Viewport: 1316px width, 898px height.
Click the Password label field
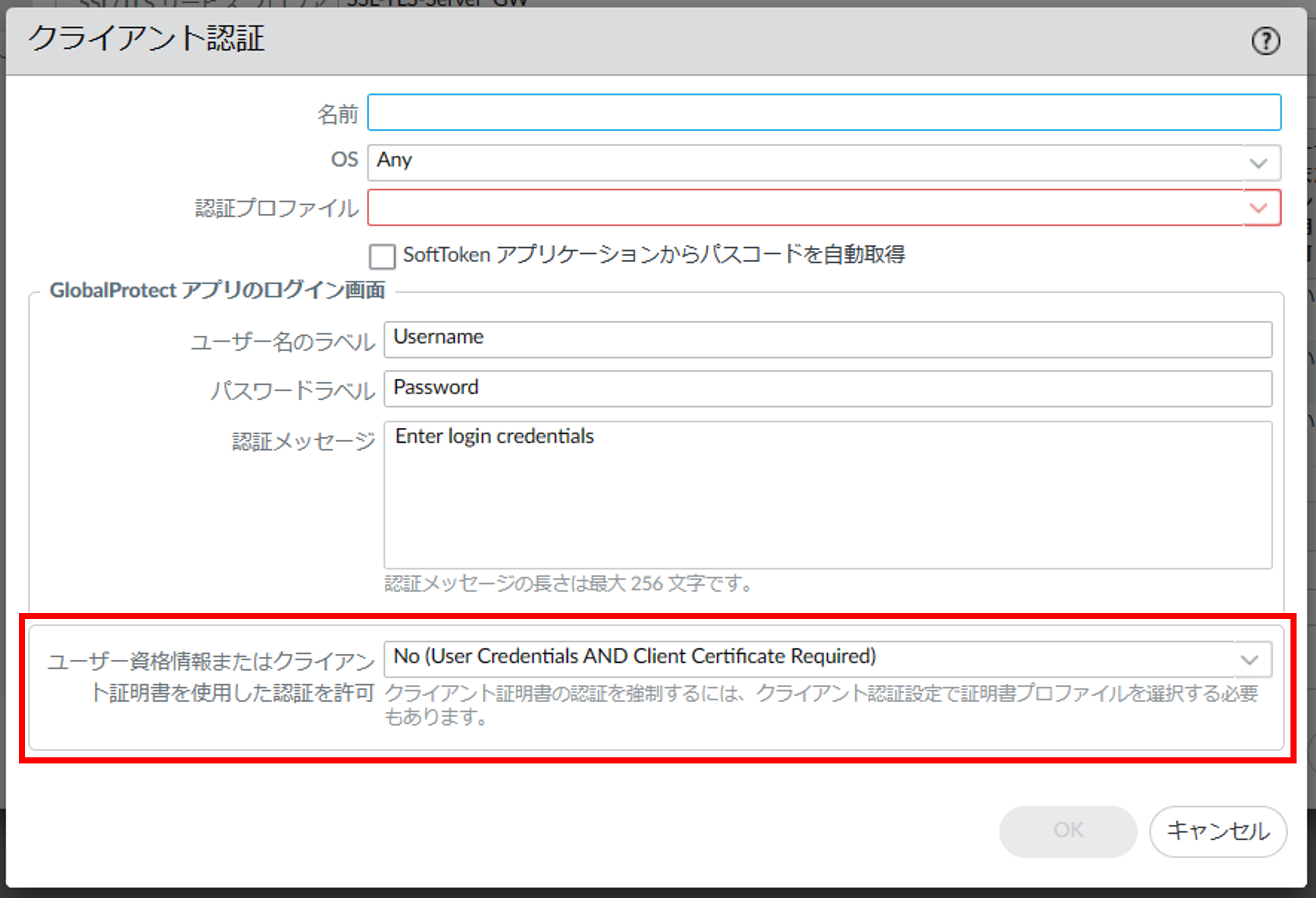[x=827, y=388]
